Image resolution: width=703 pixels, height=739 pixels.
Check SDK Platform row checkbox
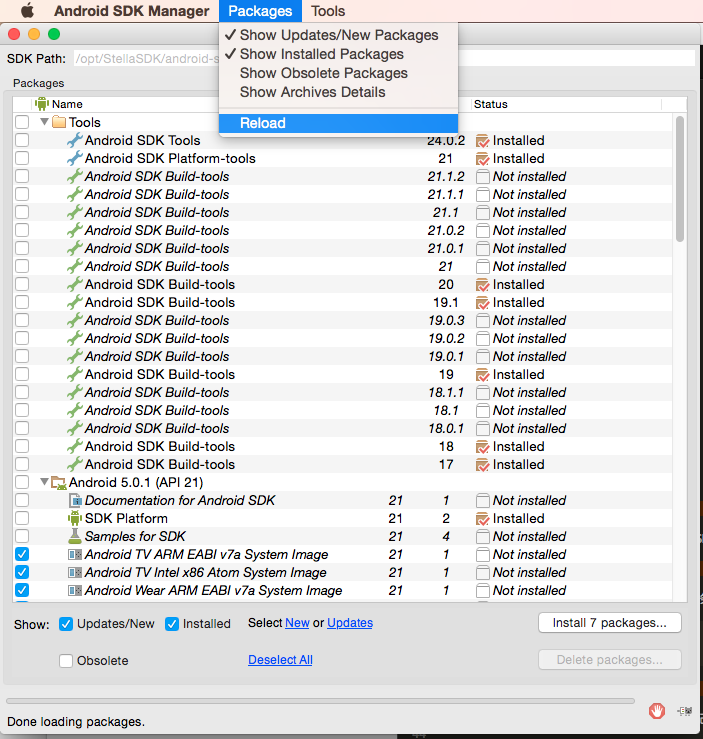22,518
